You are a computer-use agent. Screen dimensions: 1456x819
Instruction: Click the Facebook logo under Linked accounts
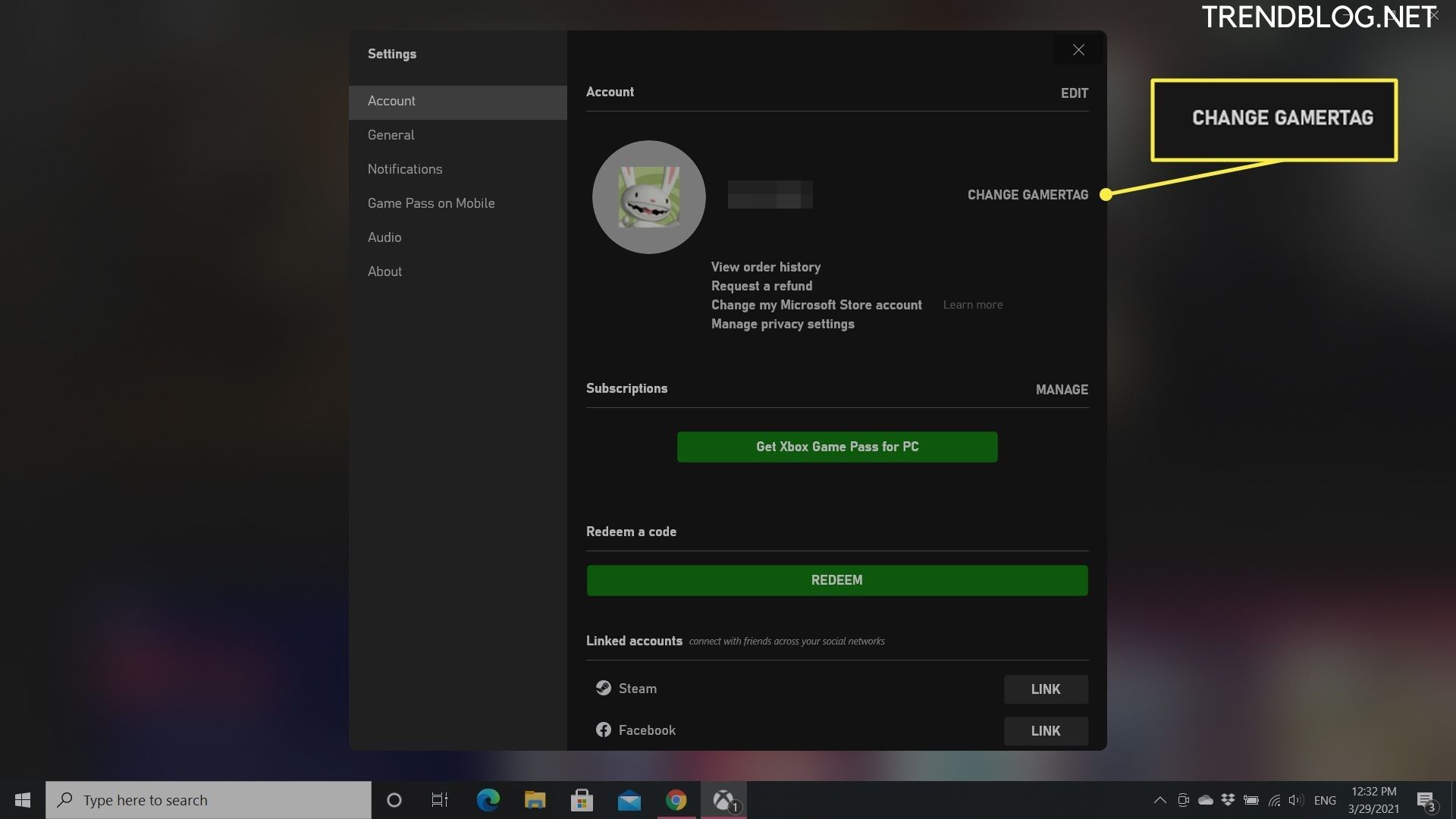[x=603, y=730]
